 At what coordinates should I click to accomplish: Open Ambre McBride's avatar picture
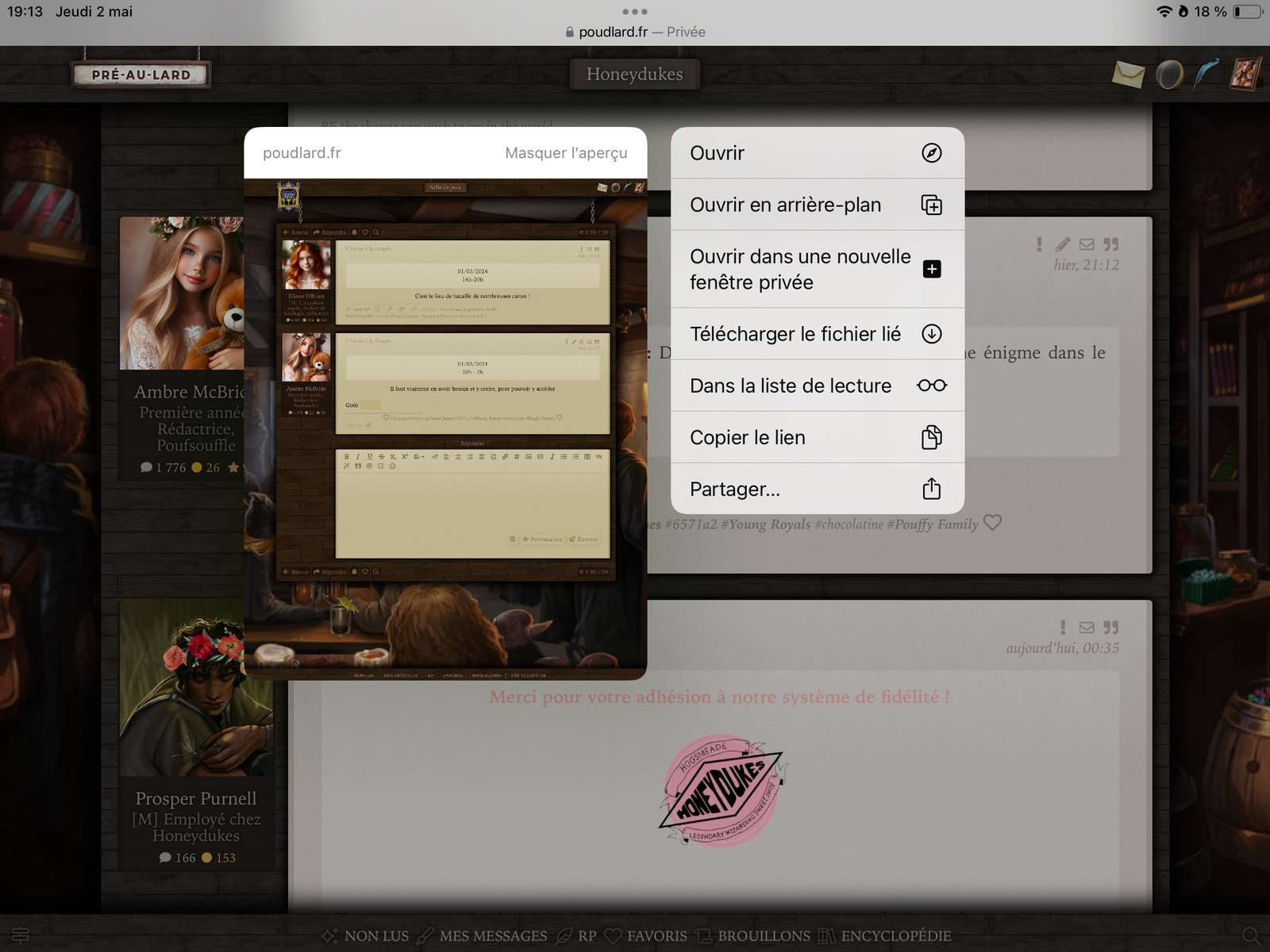pos(182,294)
